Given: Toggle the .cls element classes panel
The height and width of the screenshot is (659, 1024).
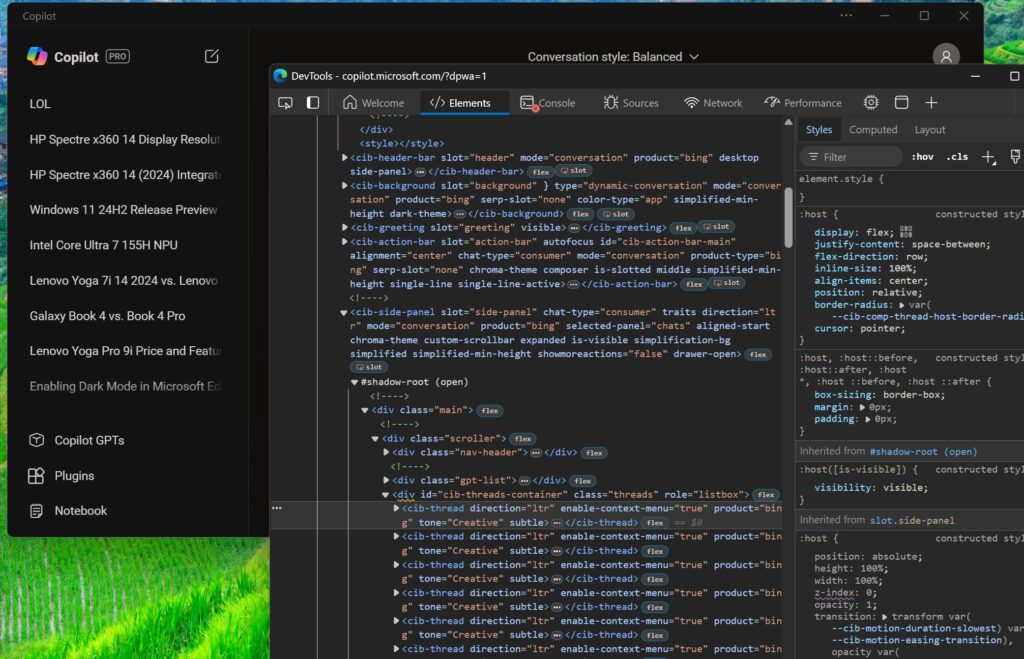Looking at the screenshot, I should [x=957, y=157].
